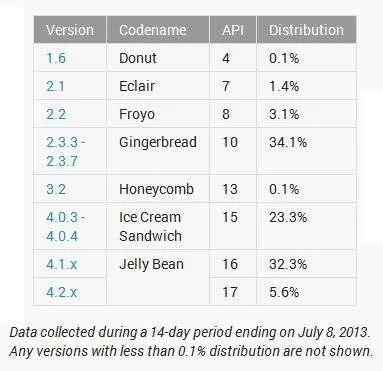383x371 pixels.
Task: Click the 34.1% distribution value
Action: (x=288, y=142)
